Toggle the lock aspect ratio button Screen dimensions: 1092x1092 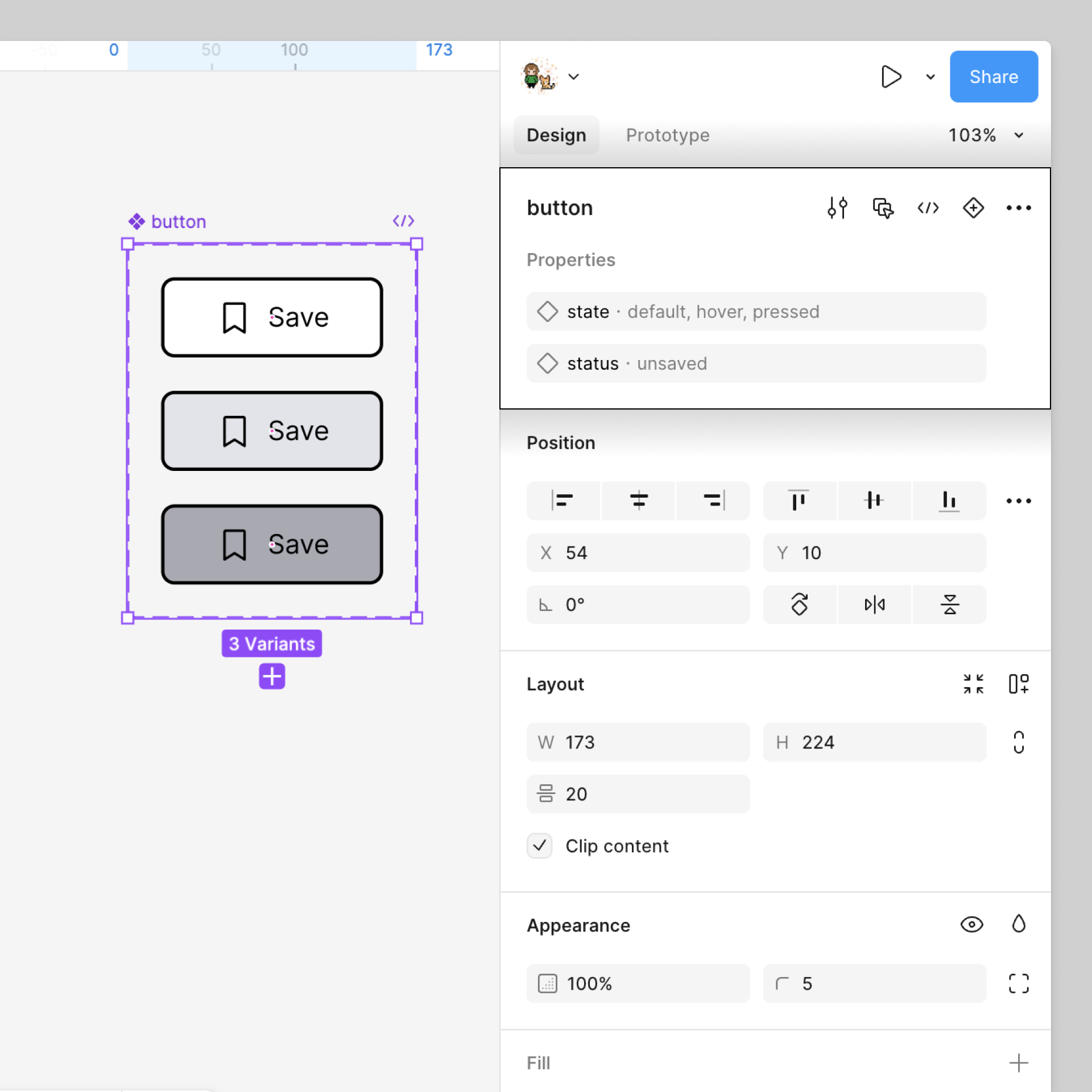click(1018, 742)
